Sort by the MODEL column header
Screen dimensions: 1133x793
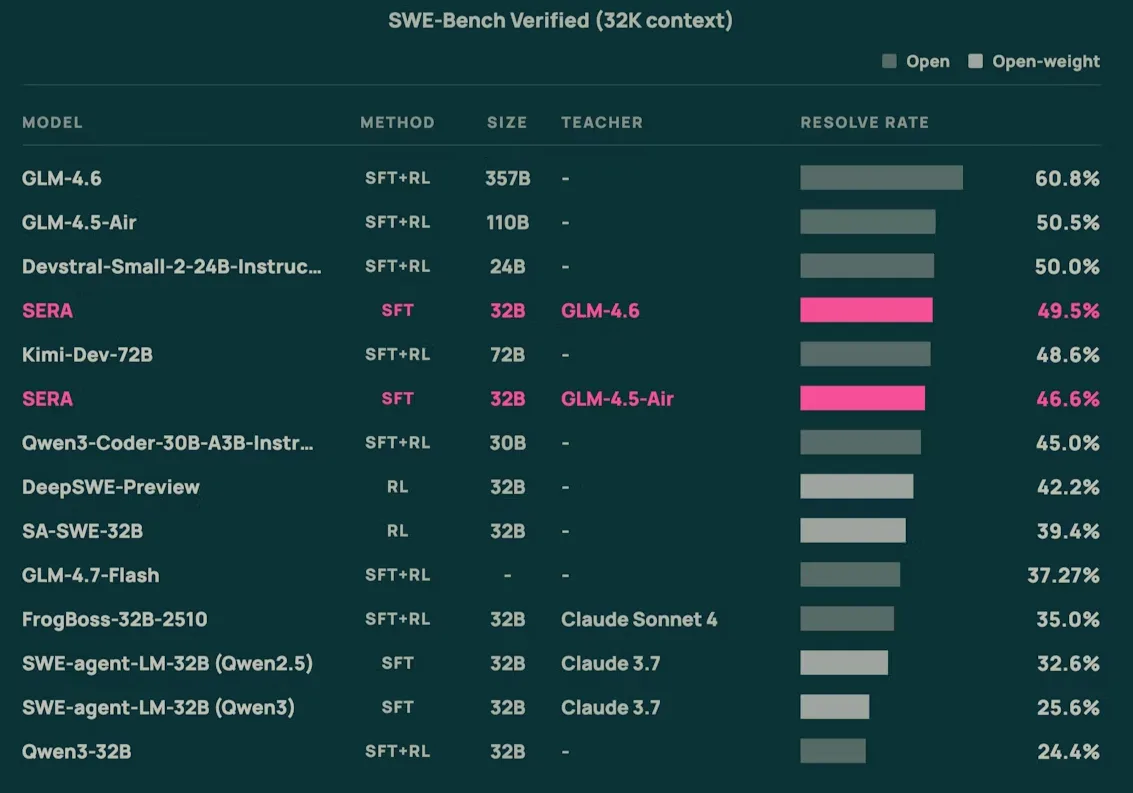[x=52, y=123]
